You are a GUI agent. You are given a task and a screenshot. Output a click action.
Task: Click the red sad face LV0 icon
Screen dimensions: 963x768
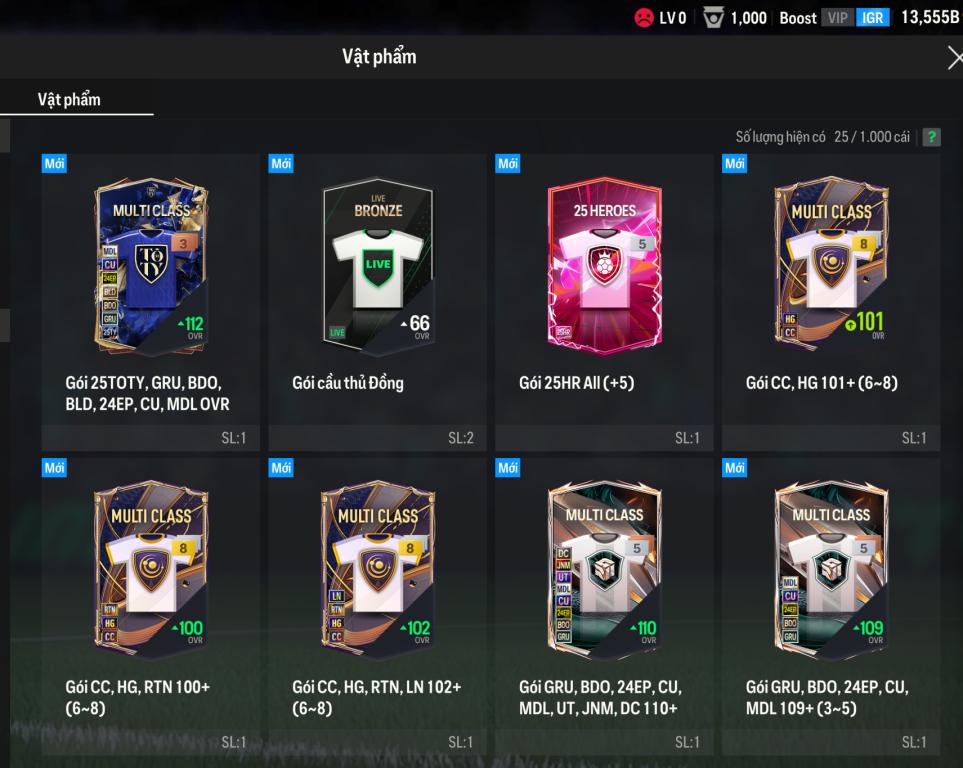(x=643, y=17)
